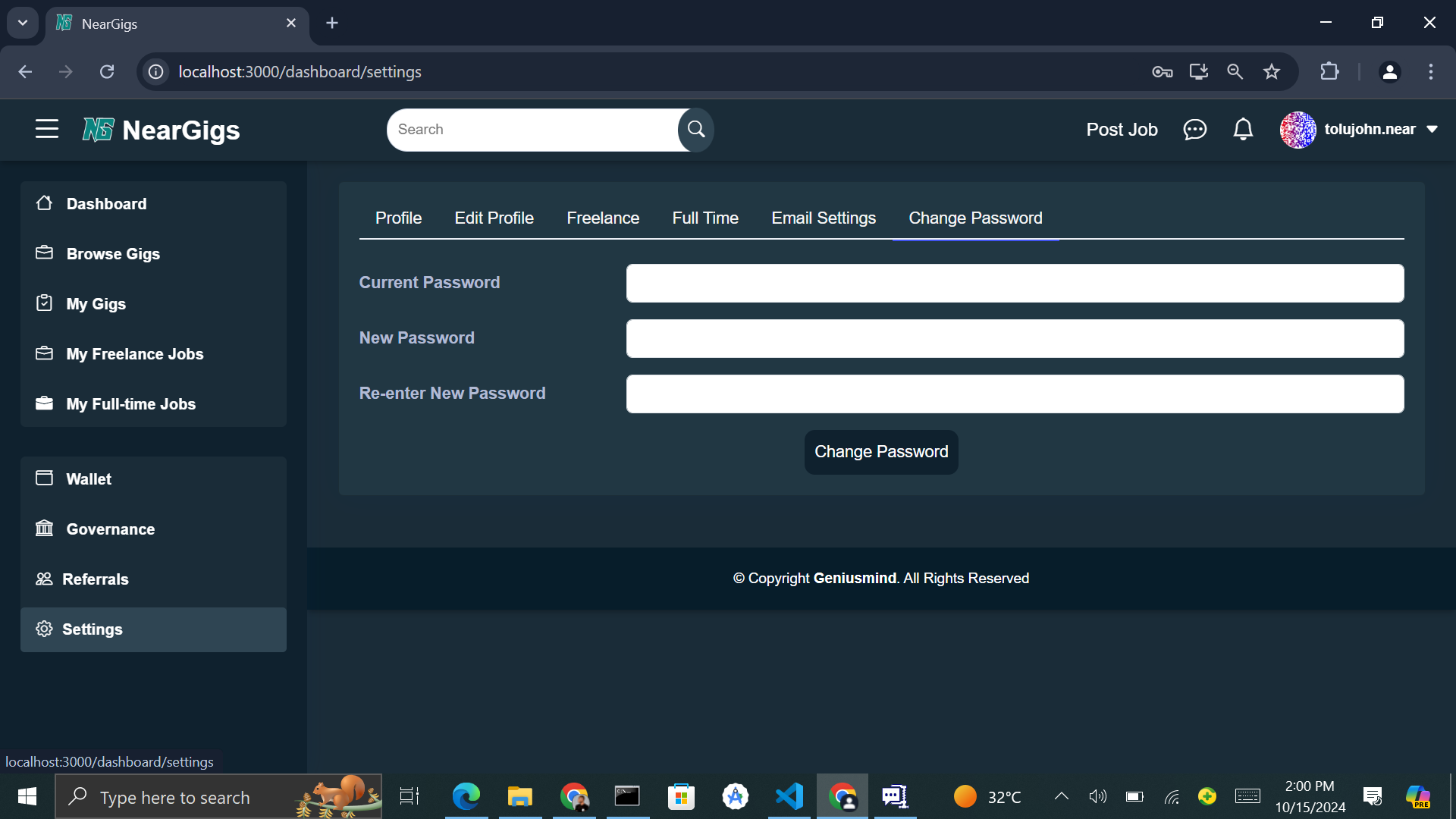1456x819 pixels.
Task: Open Referrals sidebar item
Action: (95, 579)
